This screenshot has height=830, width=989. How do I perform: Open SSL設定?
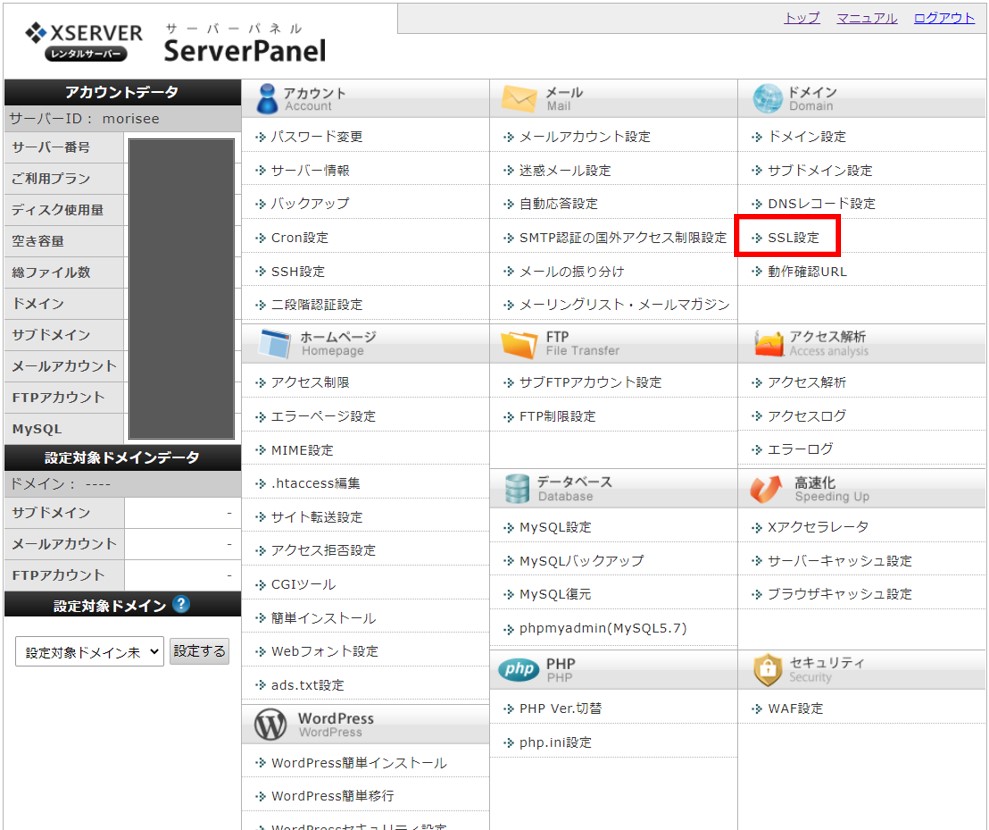(793, 238)
